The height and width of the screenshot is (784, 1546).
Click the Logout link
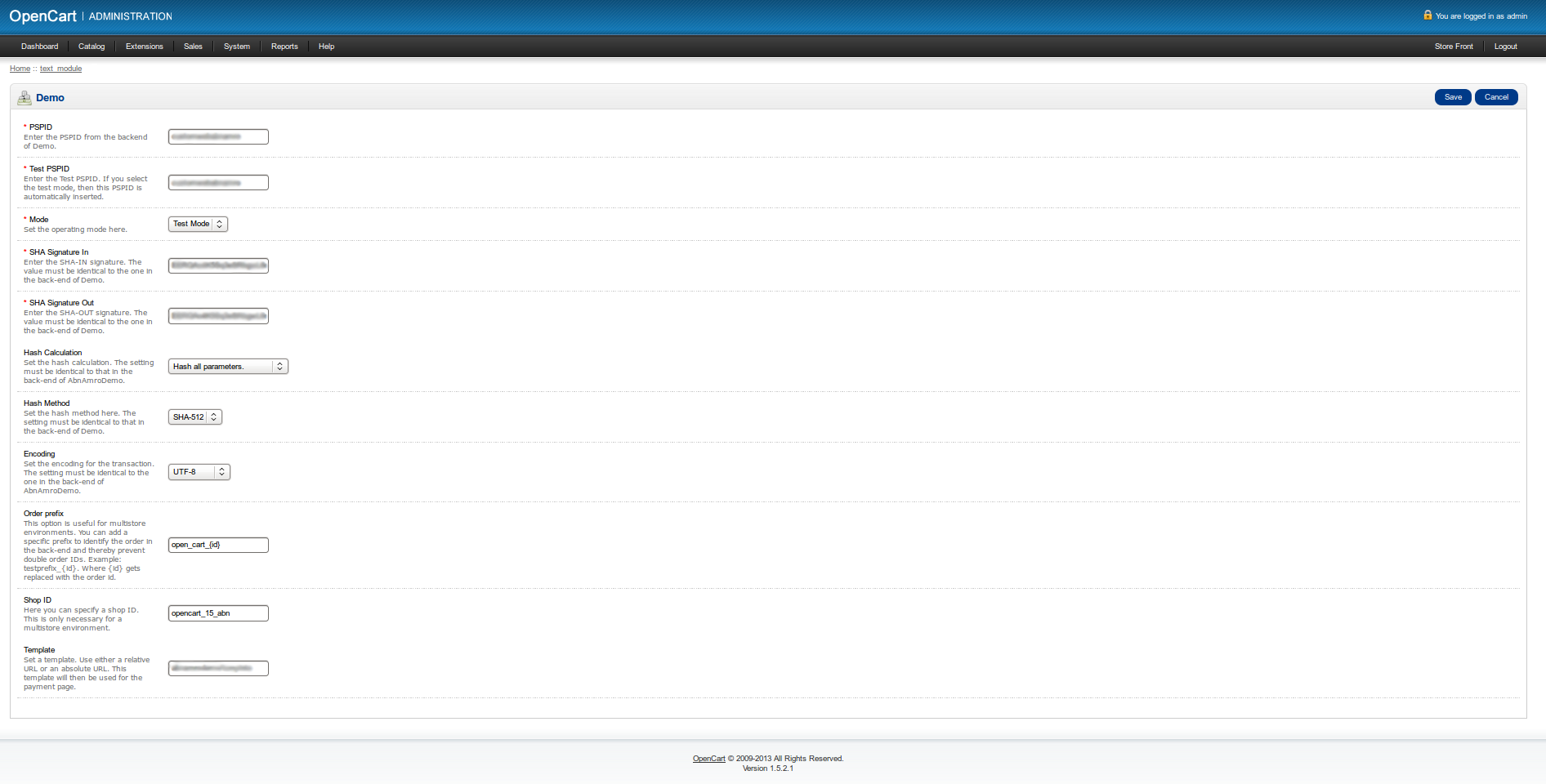click(1505, 47)
